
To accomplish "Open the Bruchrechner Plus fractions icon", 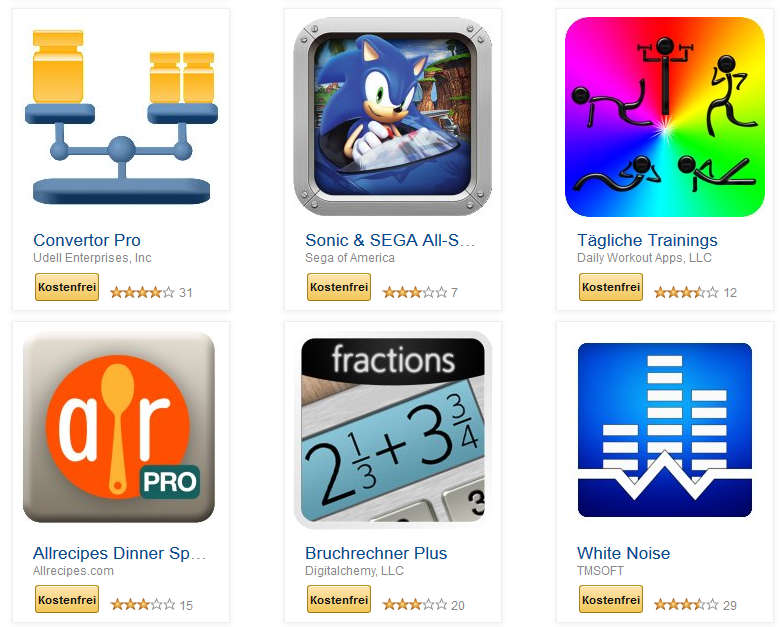I will point(392,430).
